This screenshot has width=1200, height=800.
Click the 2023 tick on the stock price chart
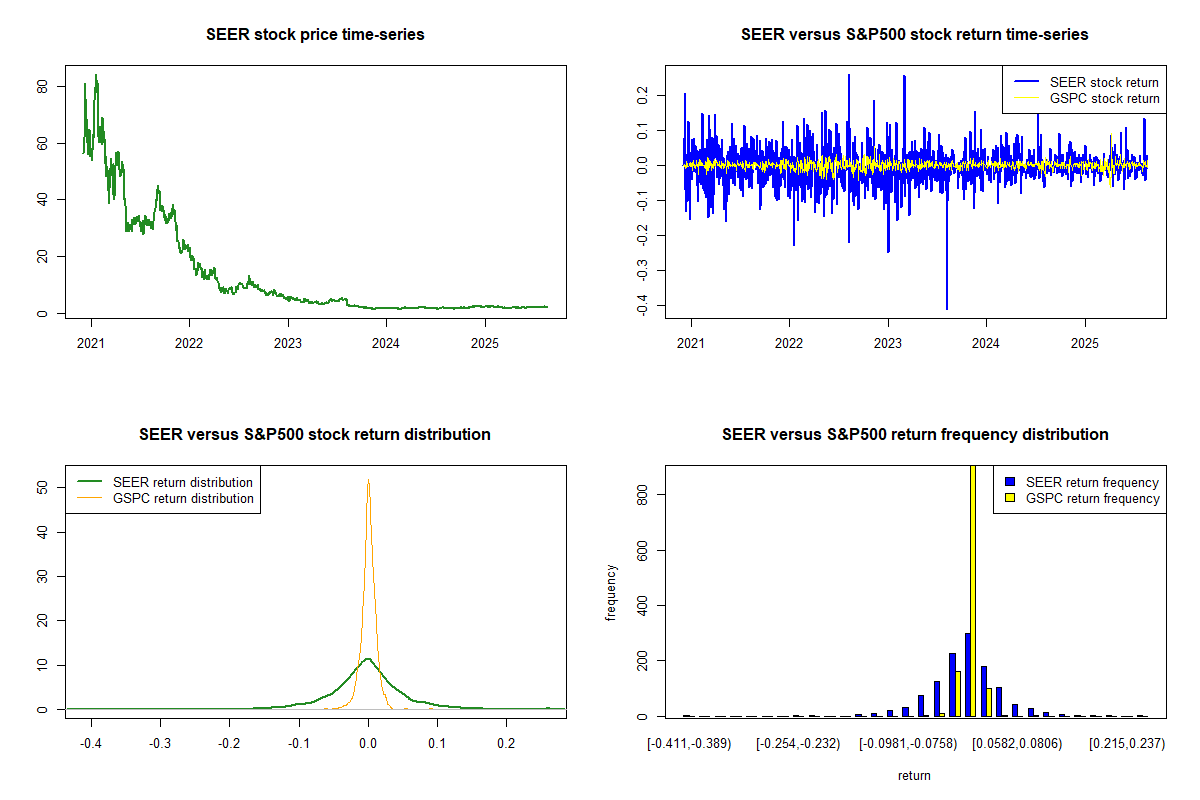288,338
